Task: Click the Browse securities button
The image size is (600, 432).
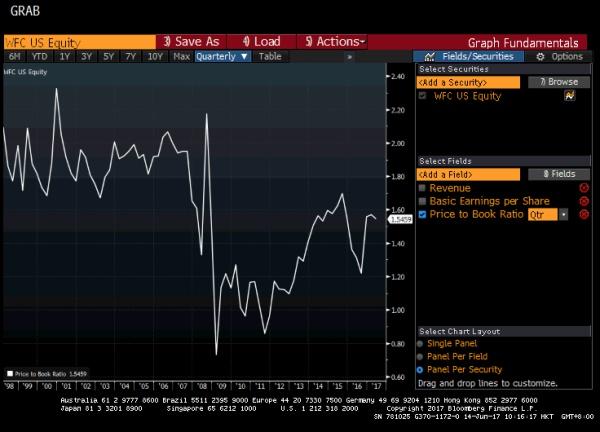Action: tap(559, 82)
